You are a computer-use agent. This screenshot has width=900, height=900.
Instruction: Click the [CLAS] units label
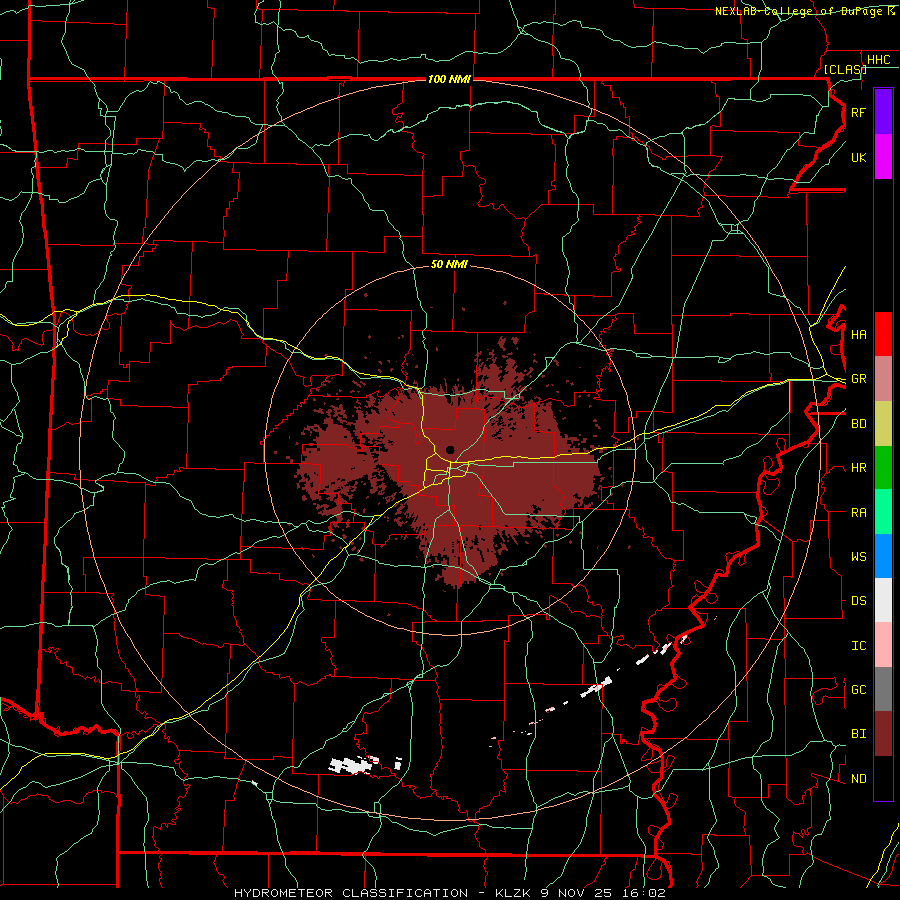coord(845,69)
